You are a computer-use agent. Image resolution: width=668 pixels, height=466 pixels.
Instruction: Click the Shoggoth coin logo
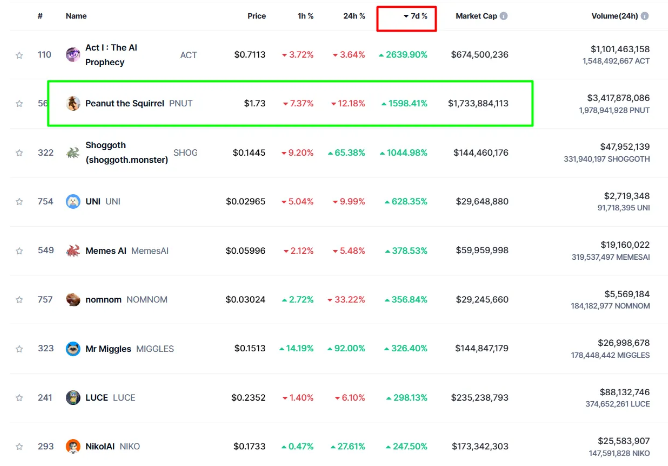point(73,152)
